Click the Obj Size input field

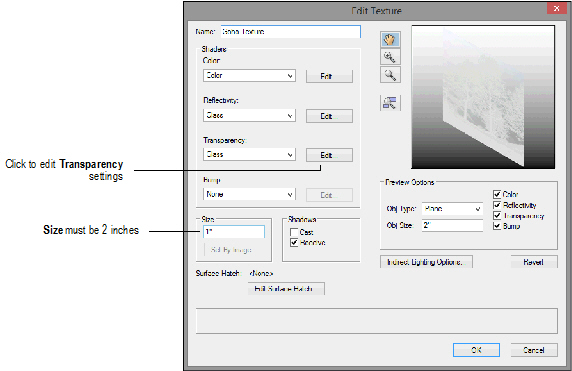452,225
